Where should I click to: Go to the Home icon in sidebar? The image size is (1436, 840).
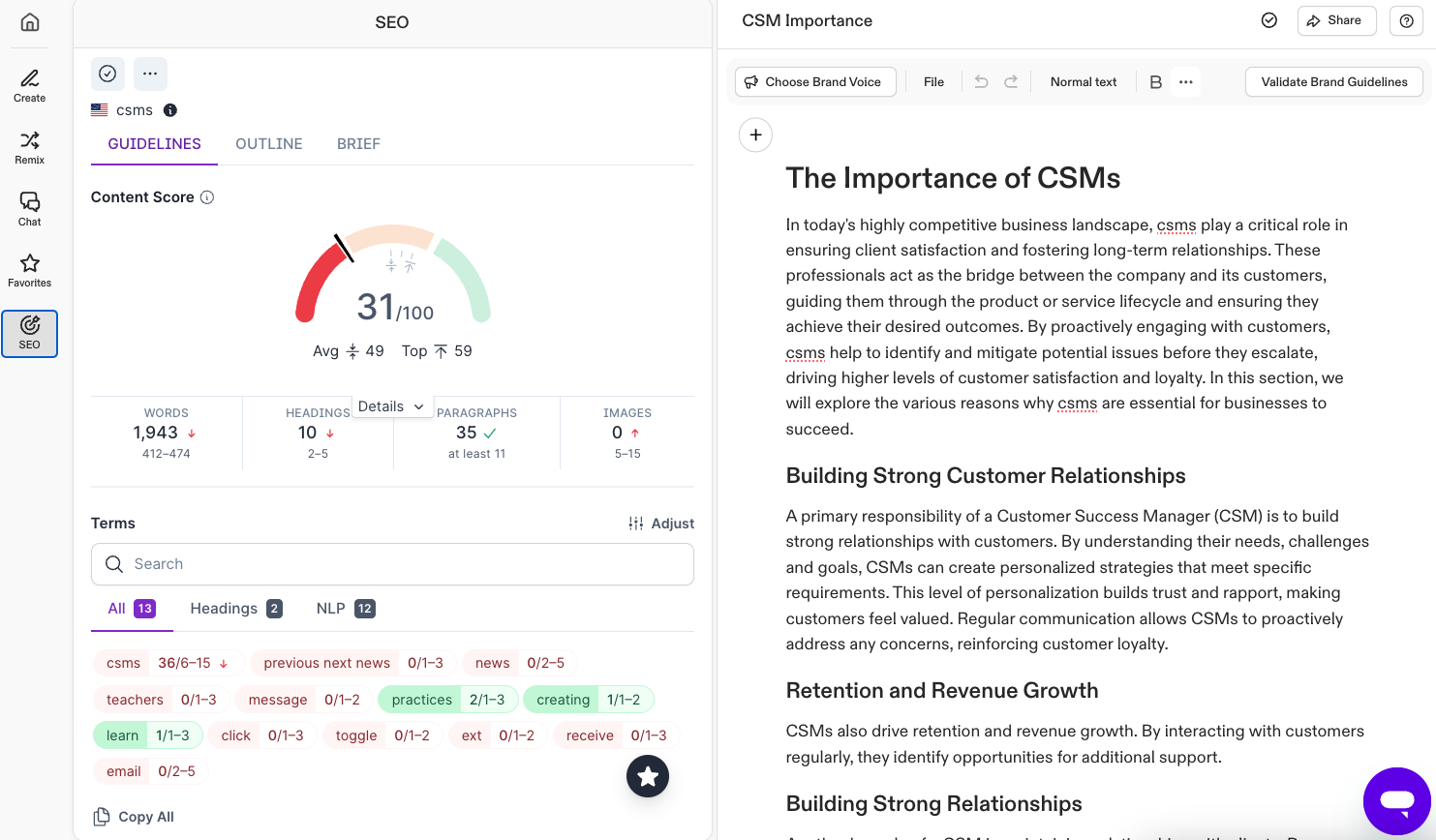click(x=30, y=22)
